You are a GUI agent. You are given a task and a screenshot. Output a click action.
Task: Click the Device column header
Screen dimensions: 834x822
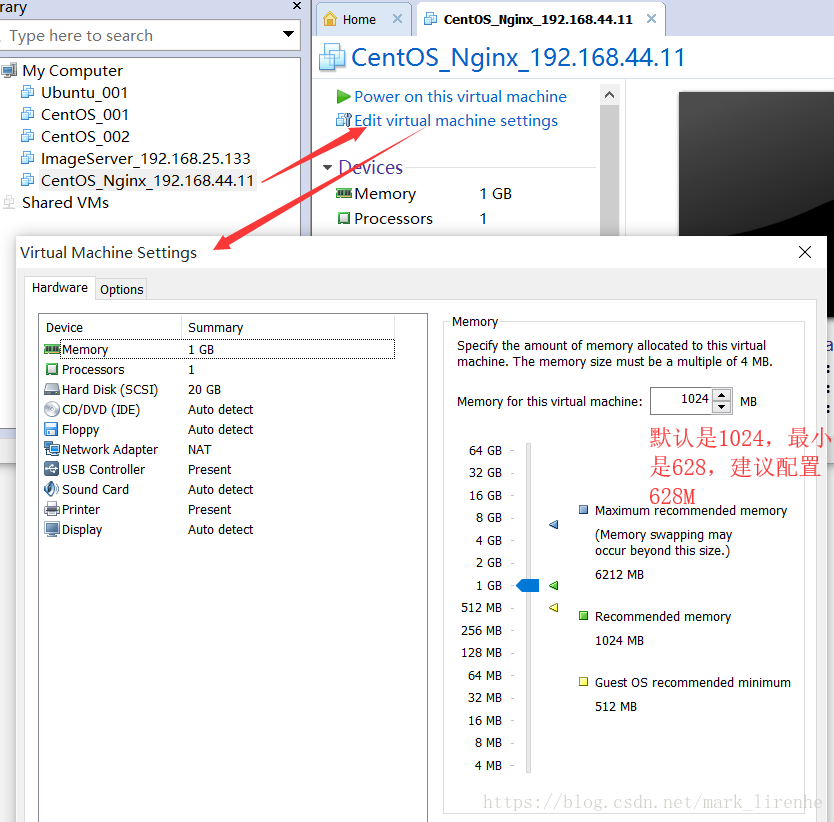point(111,327)
